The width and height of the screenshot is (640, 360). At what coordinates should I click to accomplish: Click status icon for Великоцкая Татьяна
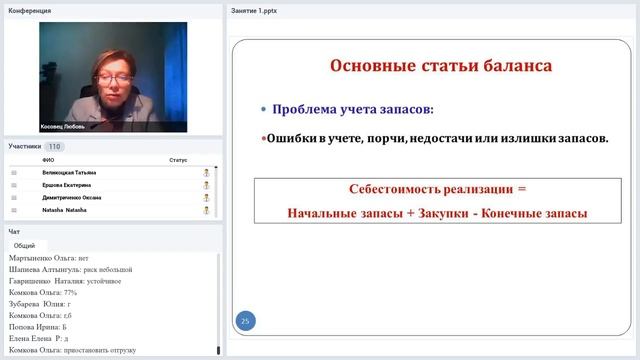[207, 173]
